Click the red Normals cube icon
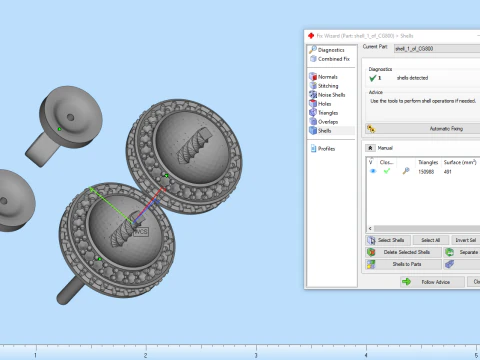 coord(313,77)
